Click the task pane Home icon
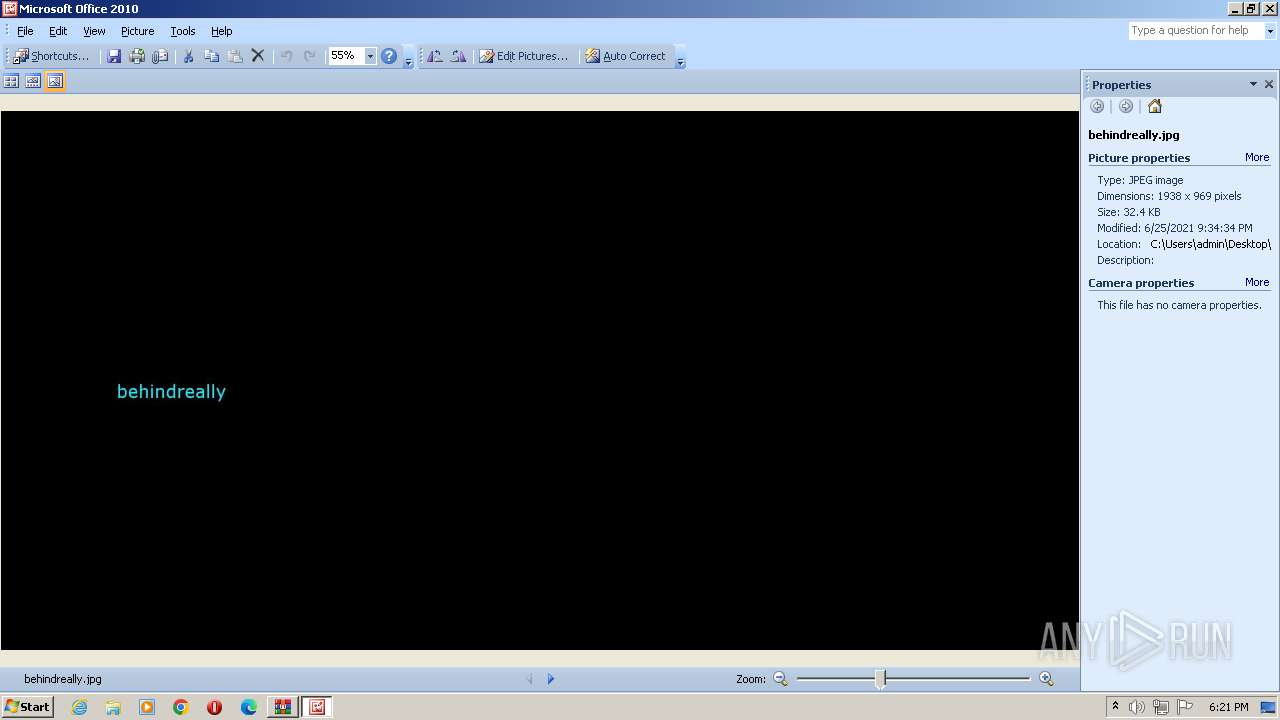This screenshot has width=1280, height=720. 1155,106
